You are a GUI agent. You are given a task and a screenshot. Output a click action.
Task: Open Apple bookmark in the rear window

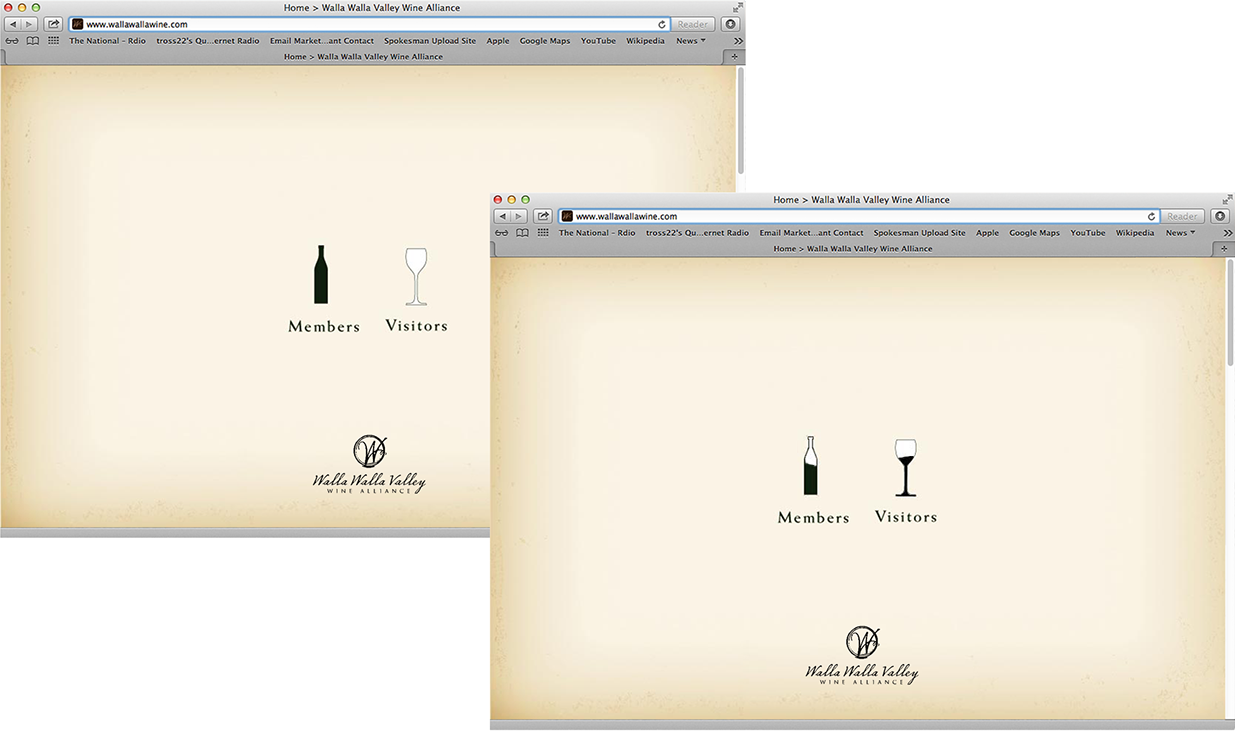[x=498, y=41]
